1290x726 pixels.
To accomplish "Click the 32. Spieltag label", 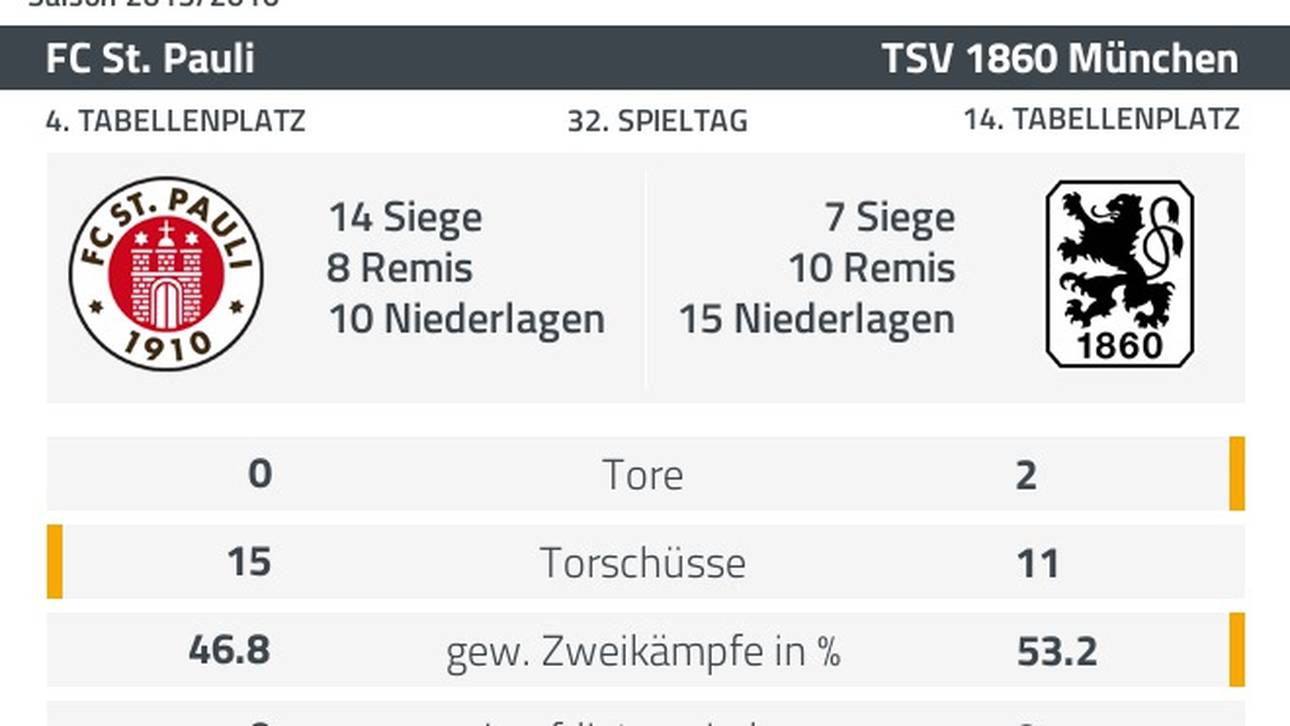I will [x=657, y=121].
